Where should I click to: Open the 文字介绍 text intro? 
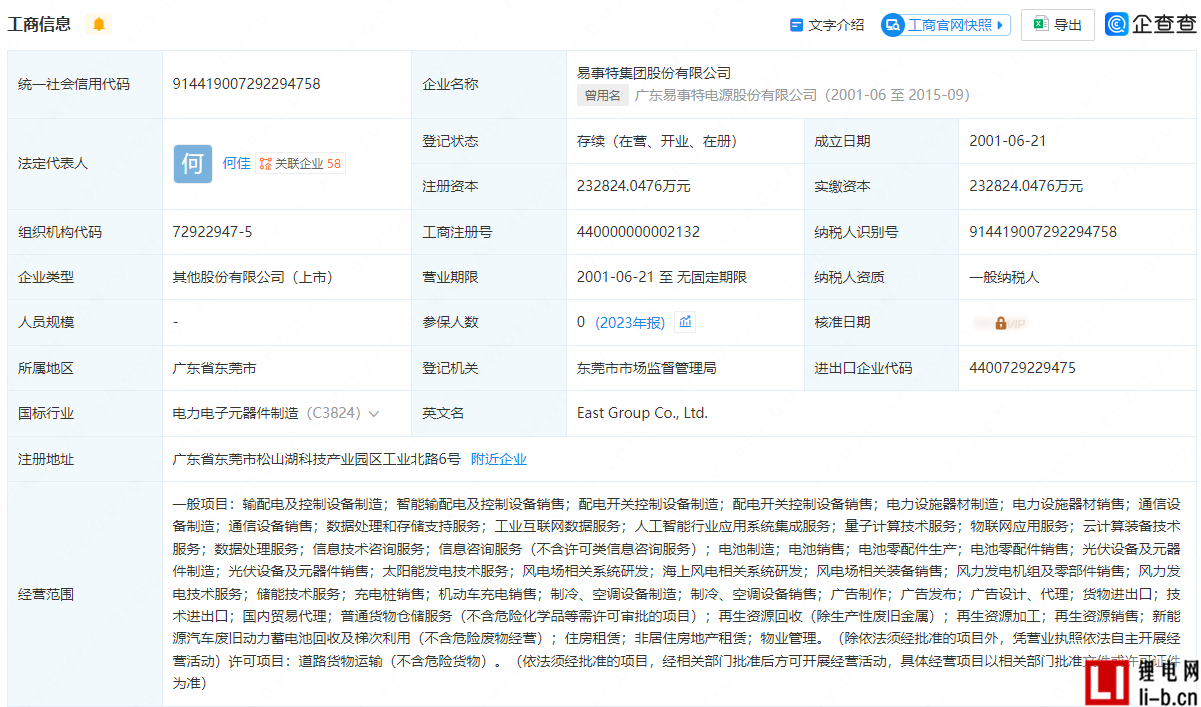coord(827,25)
